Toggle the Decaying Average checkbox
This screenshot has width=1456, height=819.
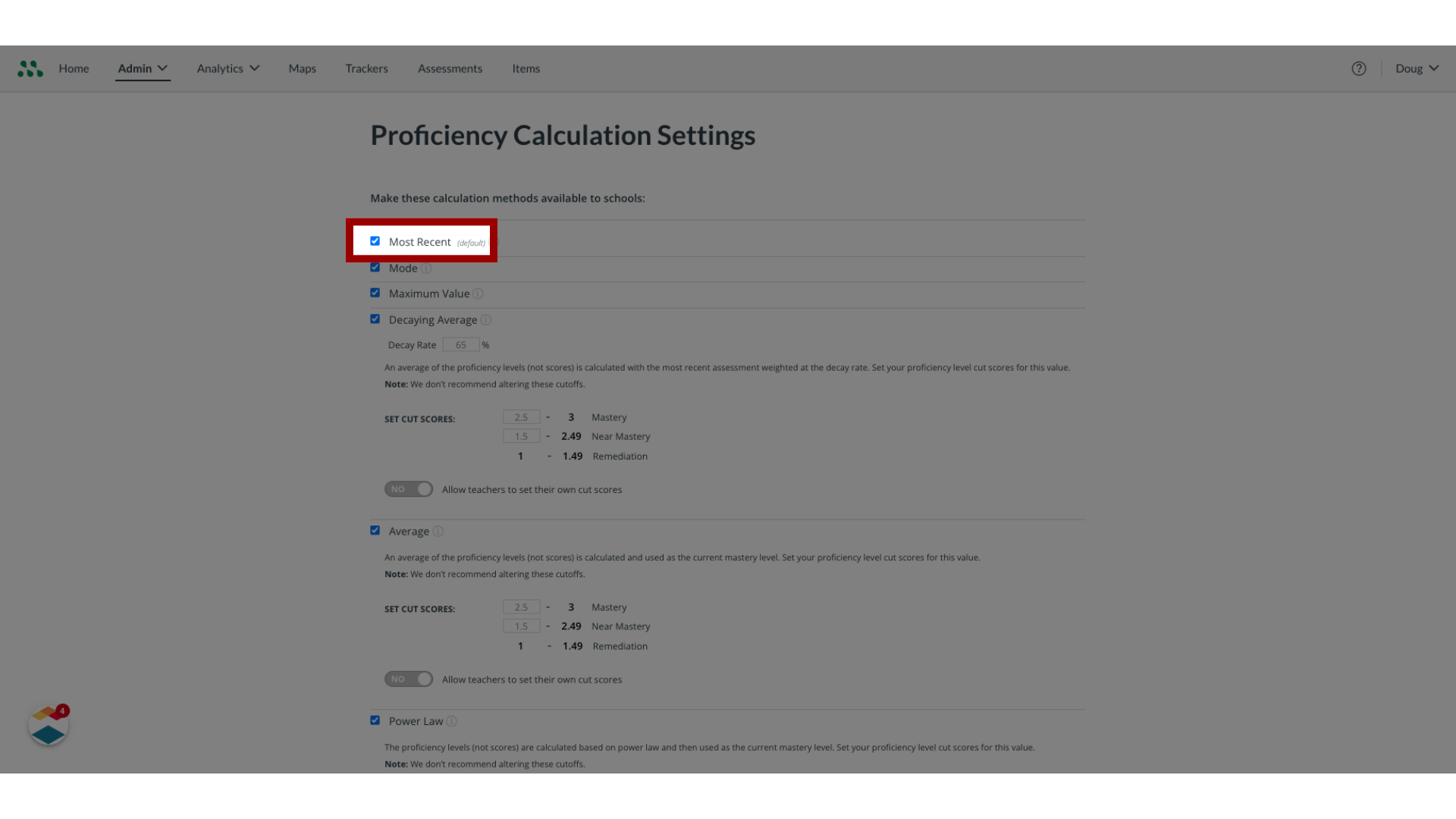pos(375,318)
